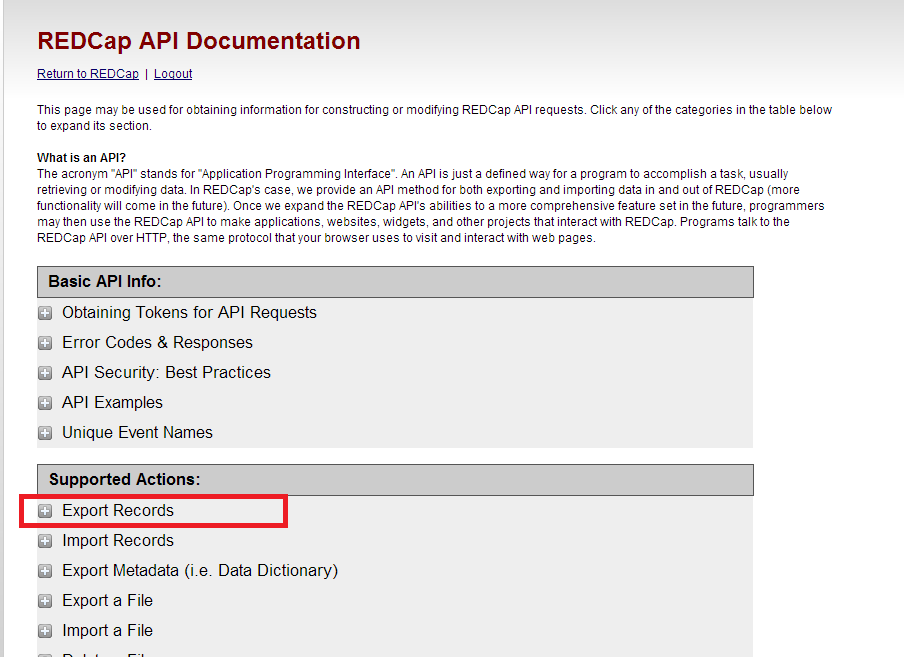
Task: Click the Basic API Info header
Action: (x=395, y=282)
